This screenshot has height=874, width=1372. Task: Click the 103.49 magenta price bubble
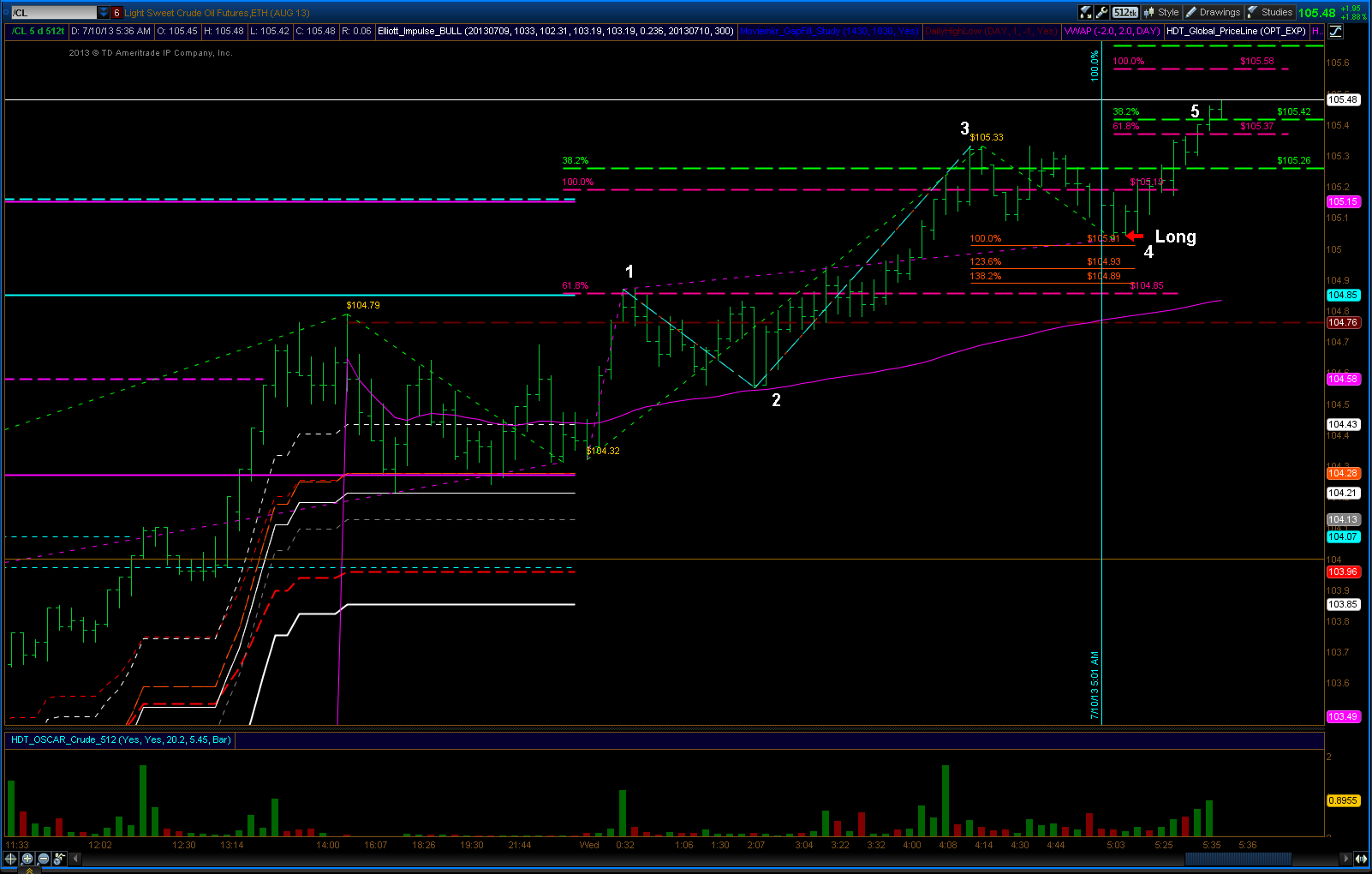tap(1343, 716)
